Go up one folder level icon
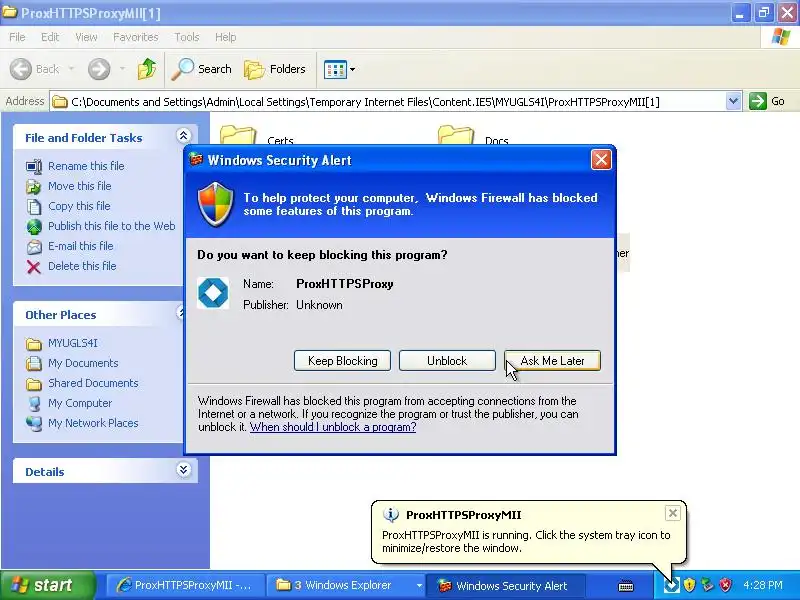Screen dimensions: 800x600 tap(147, 69)
